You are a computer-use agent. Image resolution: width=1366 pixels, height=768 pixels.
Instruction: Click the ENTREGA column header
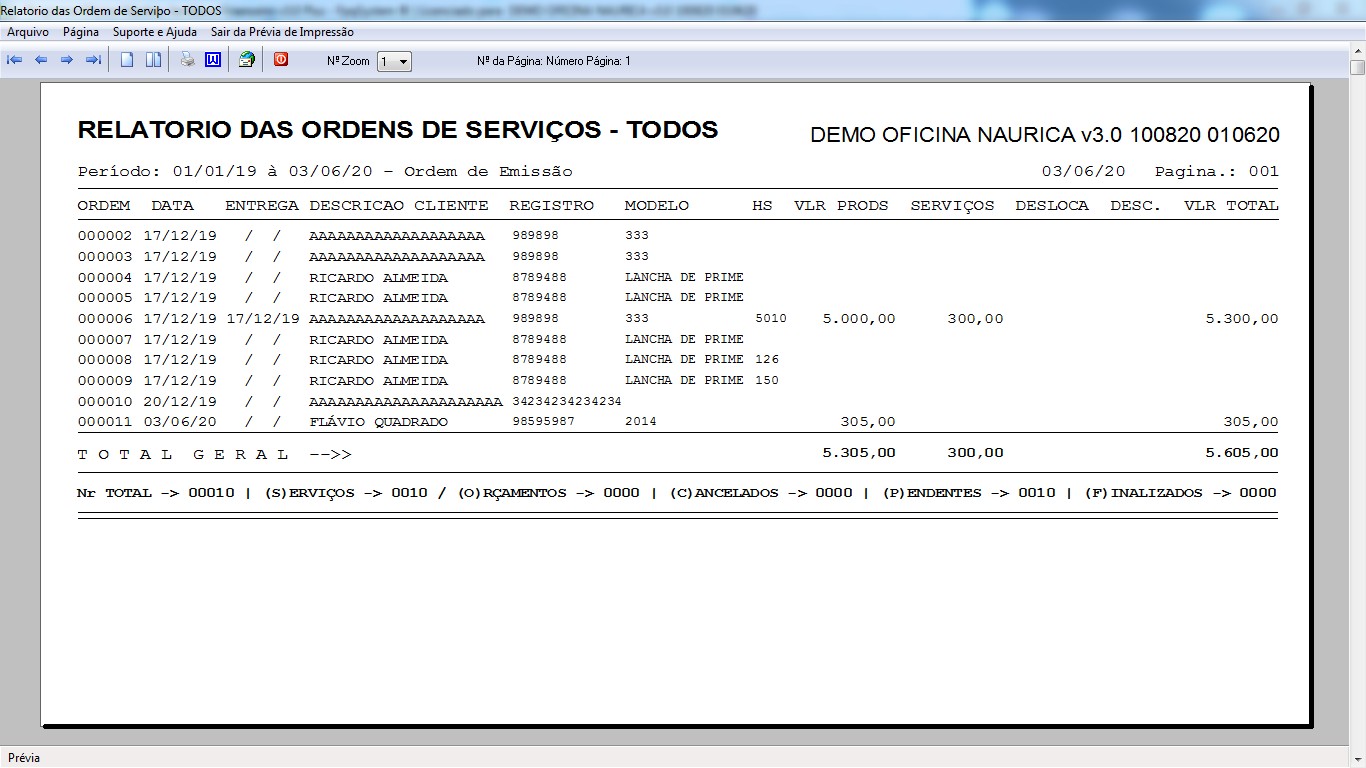click(262, 205)
